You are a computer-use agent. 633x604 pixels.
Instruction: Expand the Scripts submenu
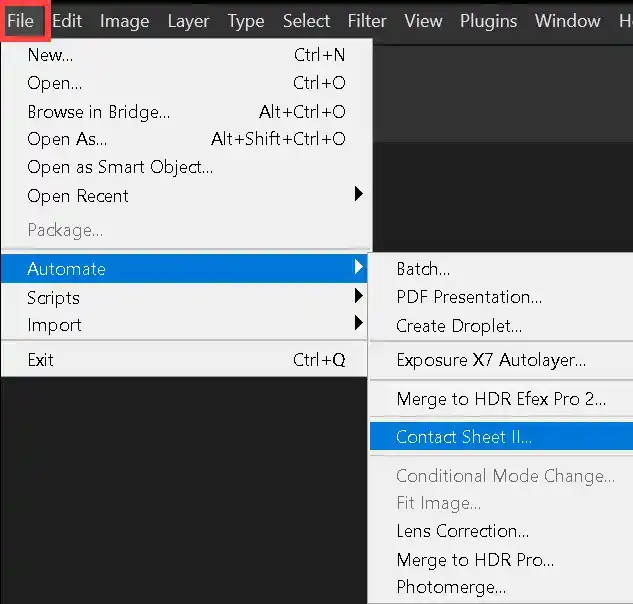(54, 297)
